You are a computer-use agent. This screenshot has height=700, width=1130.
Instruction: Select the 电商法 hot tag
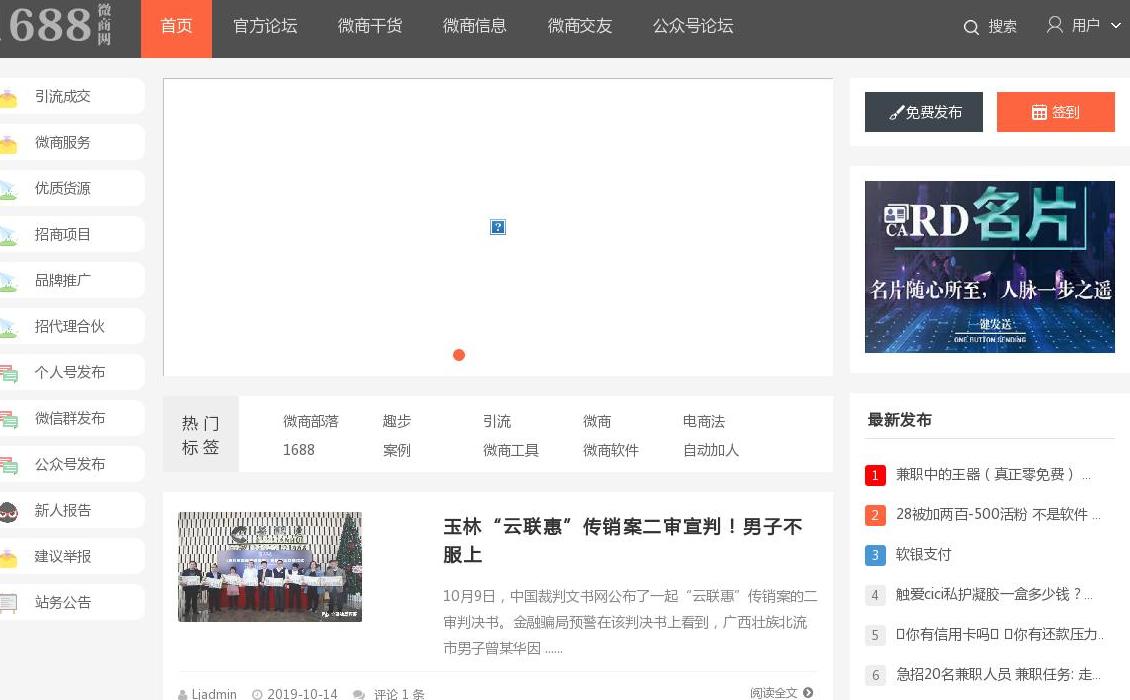point(703,422)
